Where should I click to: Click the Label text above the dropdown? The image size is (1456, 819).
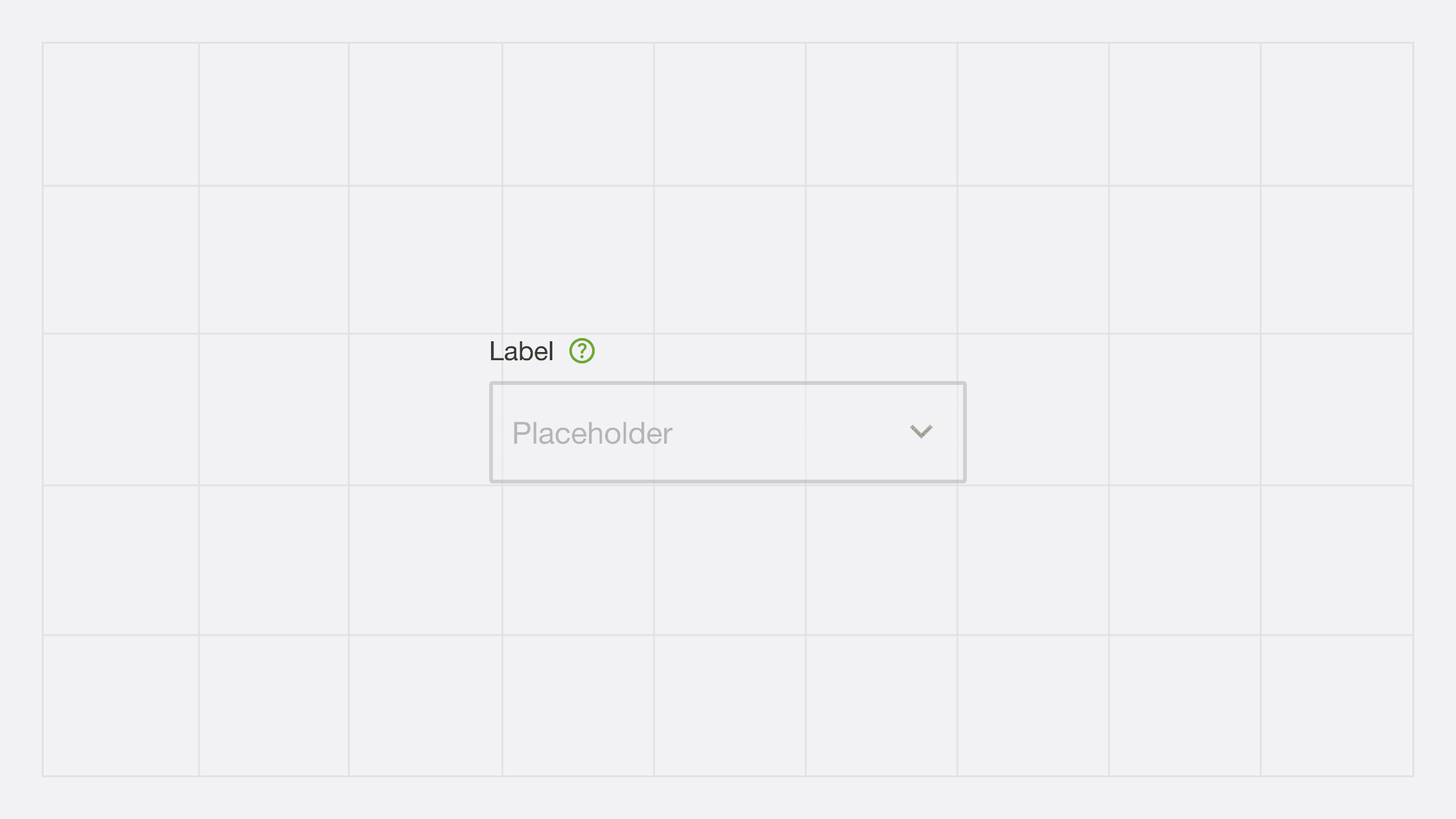point(521,351)
